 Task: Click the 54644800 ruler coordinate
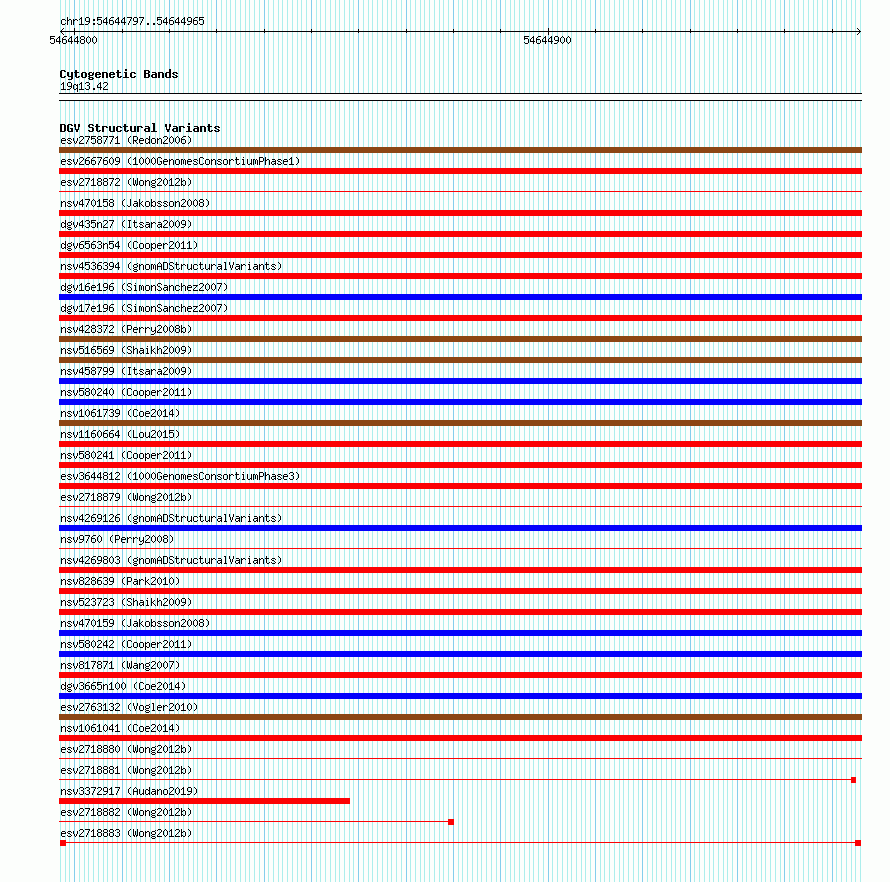pos(73,40)
